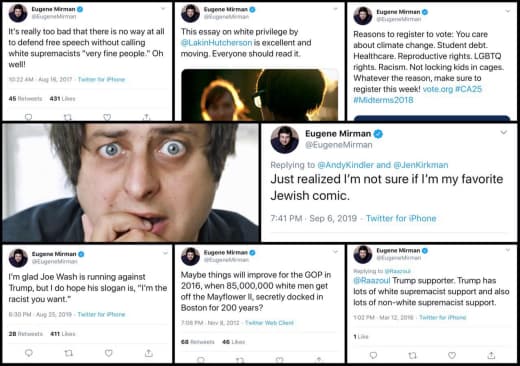Screen dimensions: 520x366
Task: Share the Raazoul reply tweet
Action: pos(491,355)
